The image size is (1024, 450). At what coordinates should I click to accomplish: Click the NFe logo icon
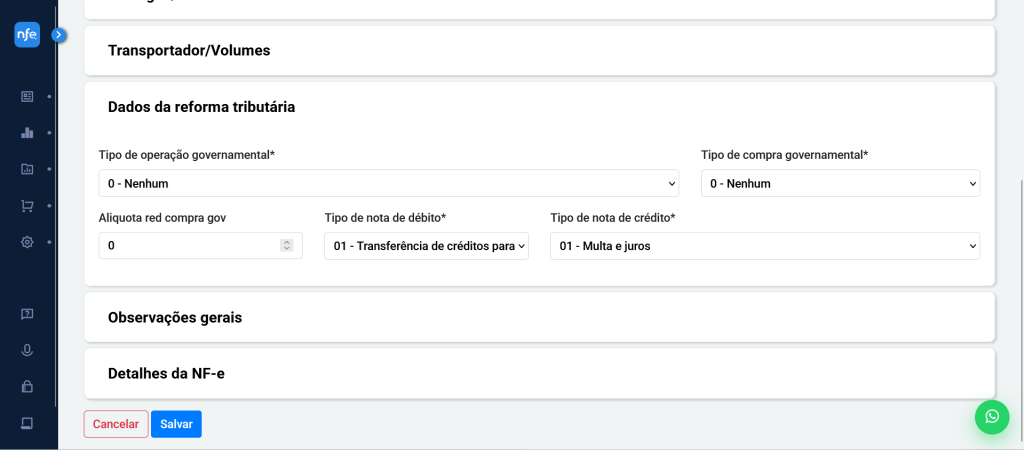point(27,35)
